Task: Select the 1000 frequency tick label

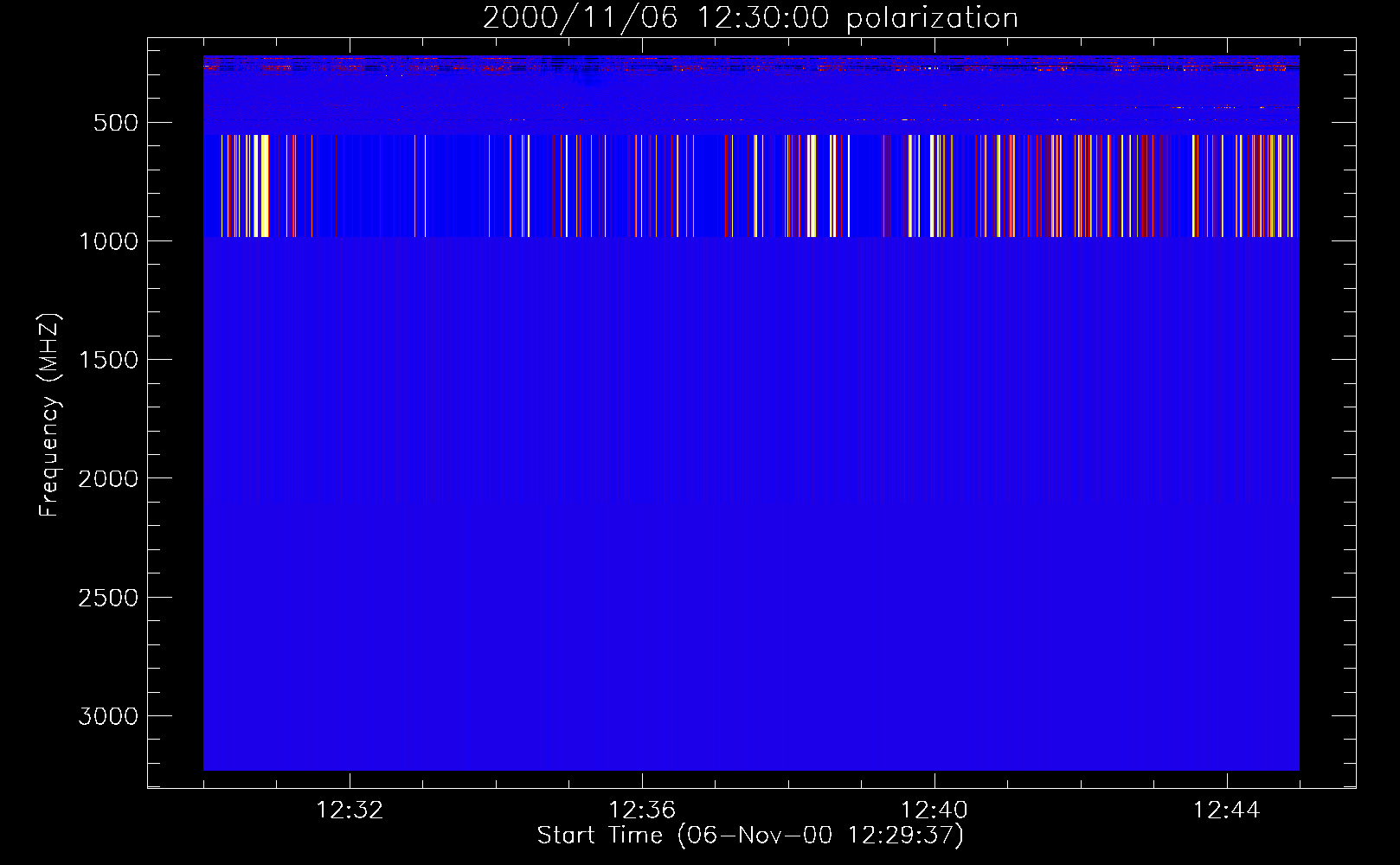Action: (108, 241)
